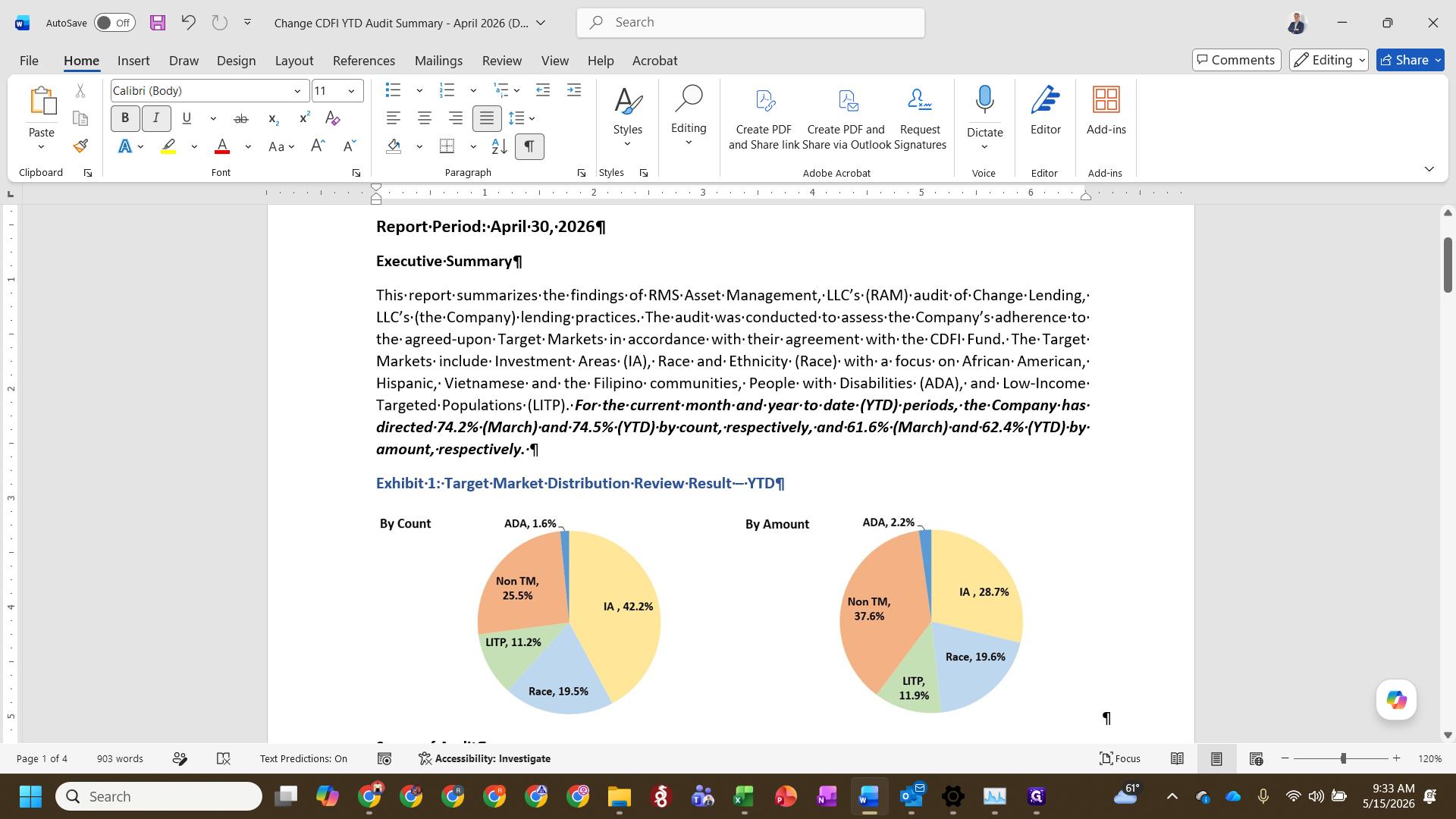Switch to Review tab

click(502, 61)
